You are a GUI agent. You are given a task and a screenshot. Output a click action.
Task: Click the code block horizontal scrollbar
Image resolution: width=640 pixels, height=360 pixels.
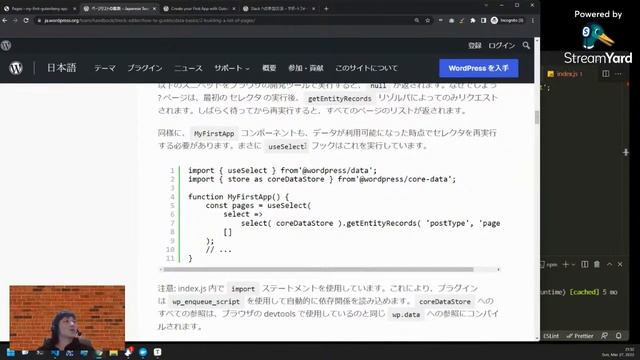pos(318,269)
